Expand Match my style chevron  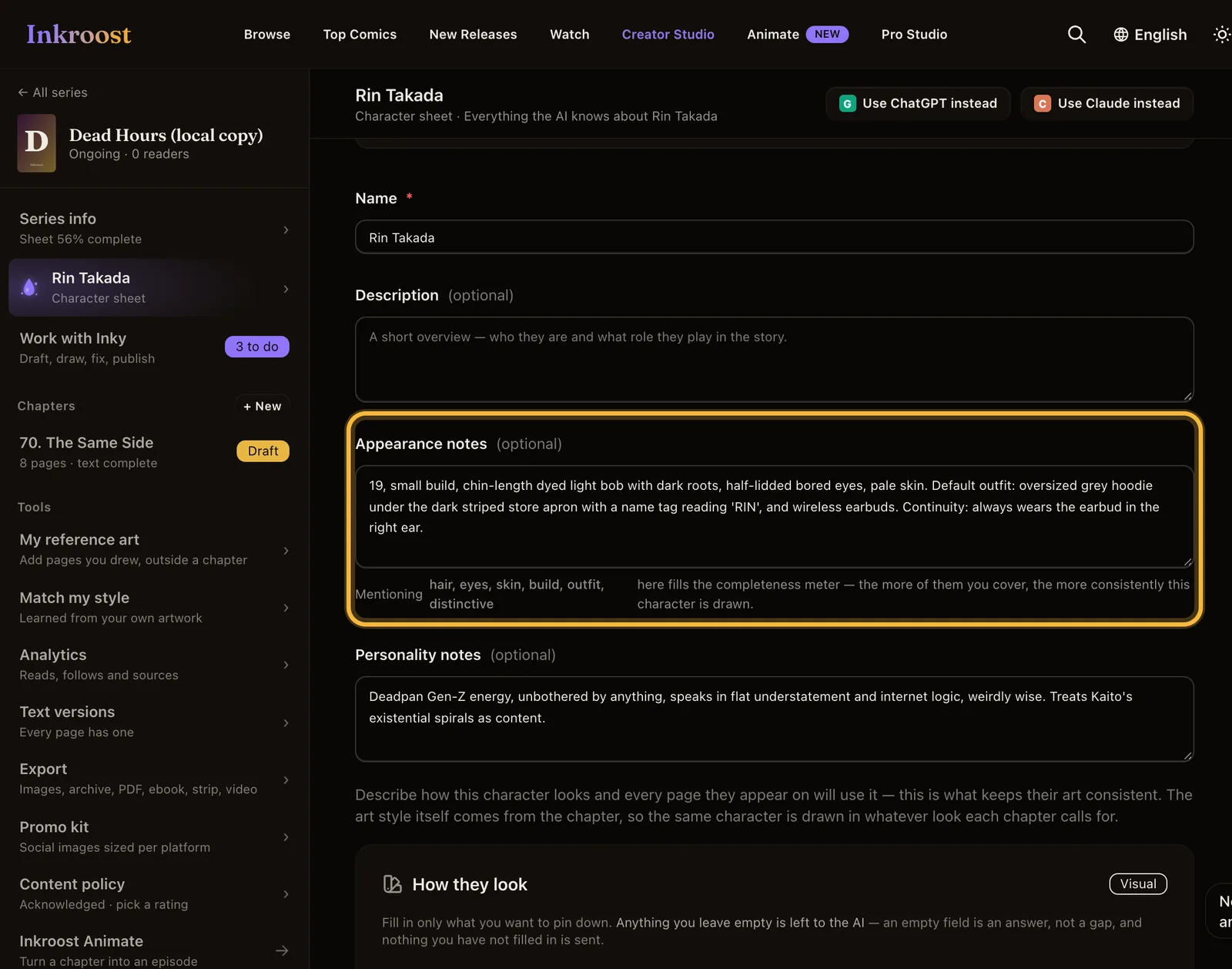[286, 608]
